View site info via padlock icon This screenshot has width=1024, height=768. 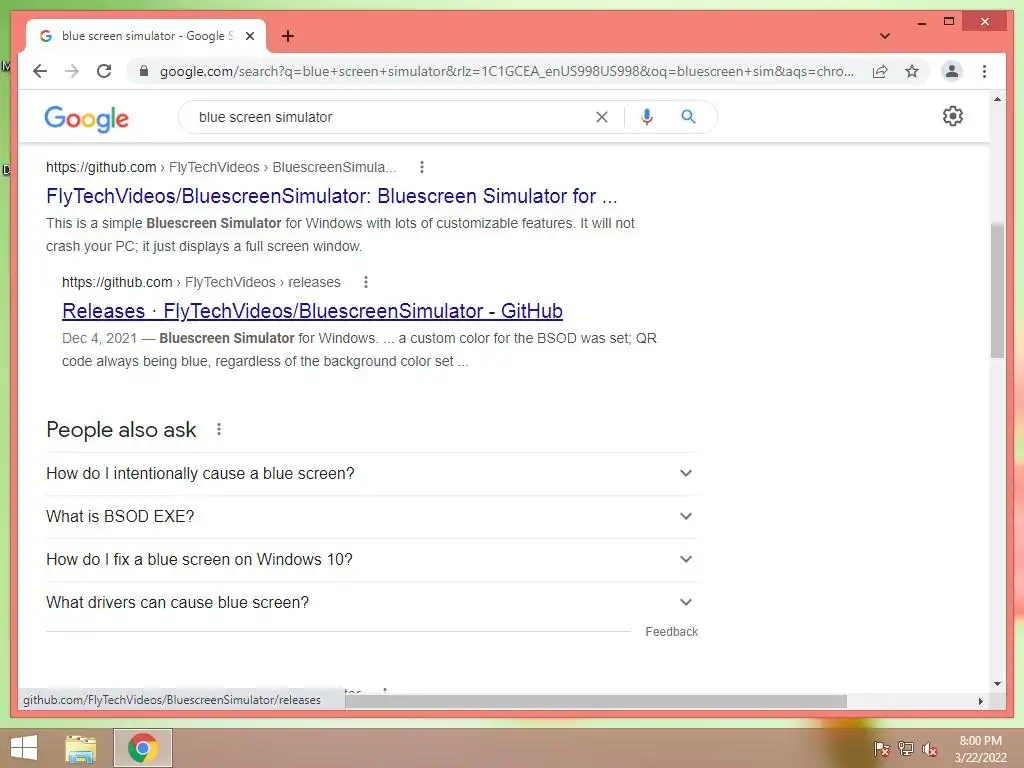coord(144,71)
